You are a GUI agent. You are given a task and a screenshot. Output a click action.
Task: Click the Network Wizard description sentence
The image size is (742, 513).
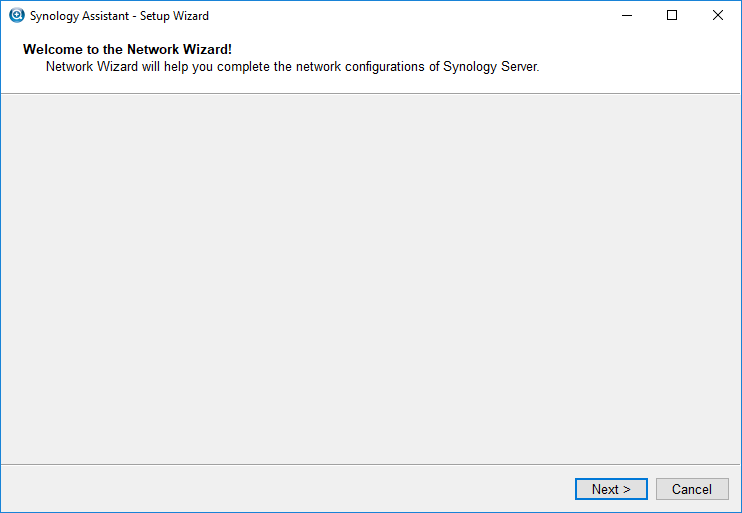(292, 67)
